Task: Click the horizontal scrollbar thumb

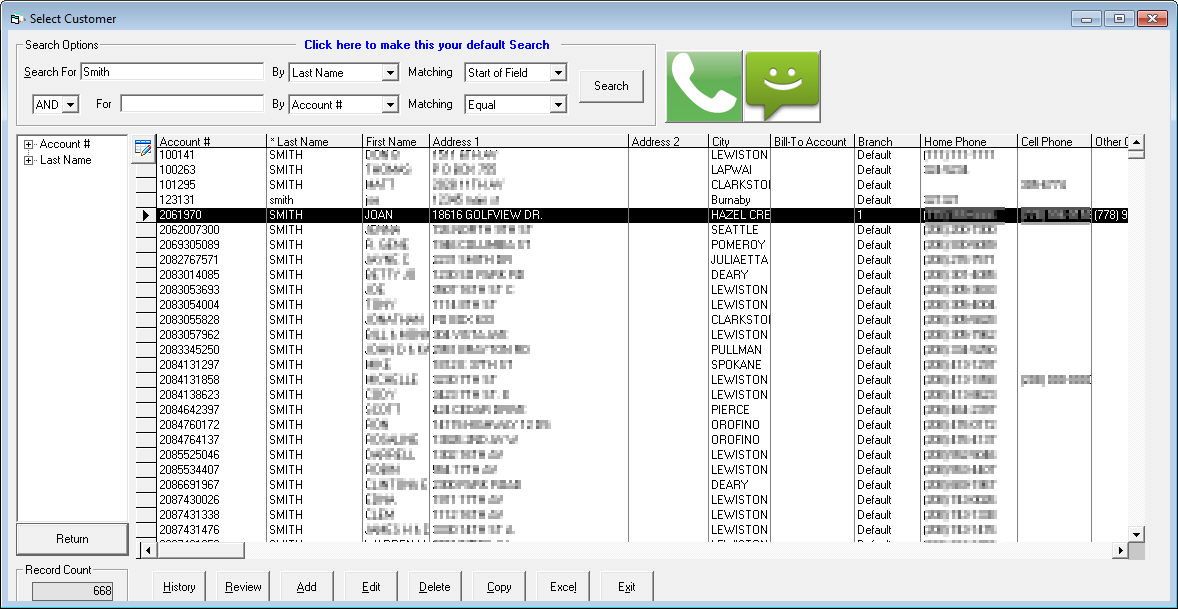Action: coord(200,550)
